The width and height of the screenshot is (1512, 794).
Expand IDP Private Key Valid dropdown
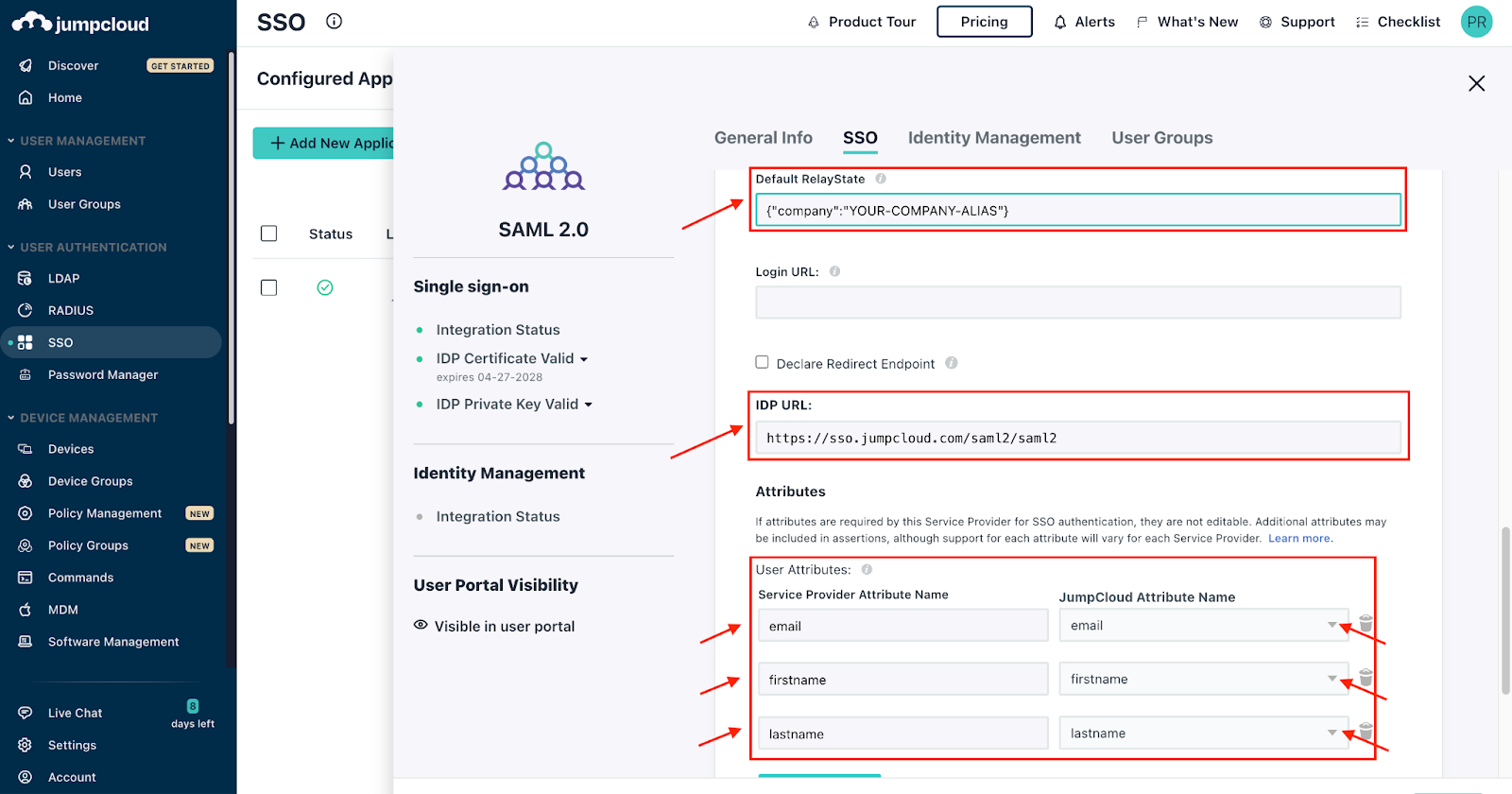point(588,405)
